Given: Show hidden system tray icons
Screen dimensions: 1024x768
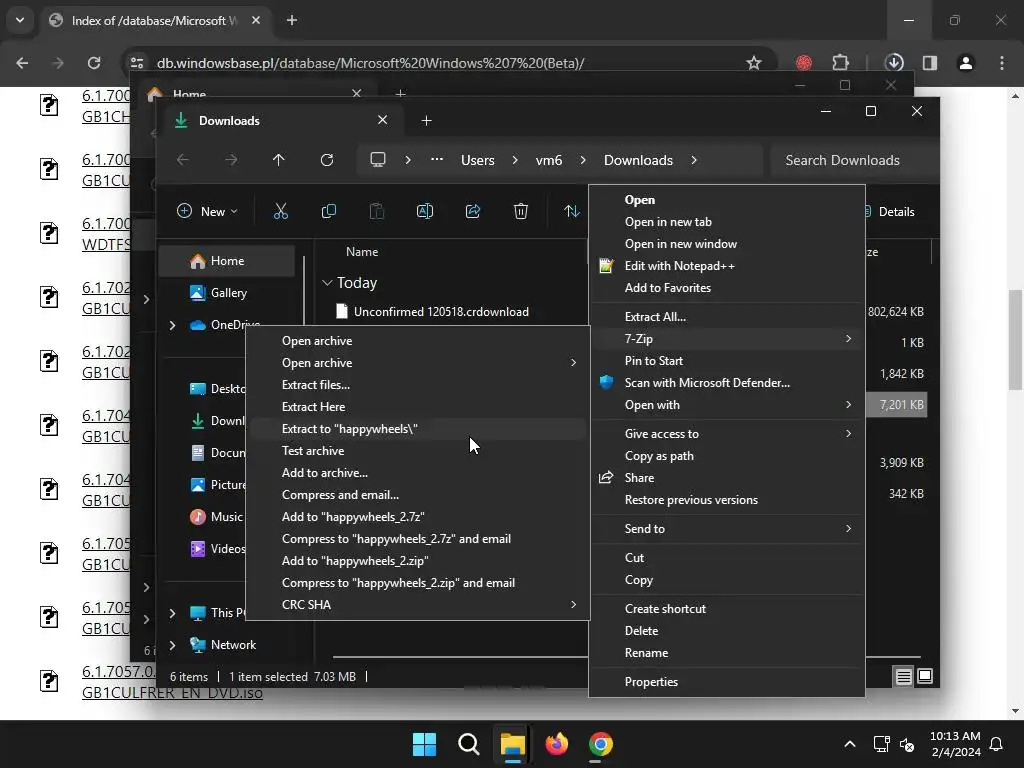Looking at the screenshot, I should click(x=850, y=744).
